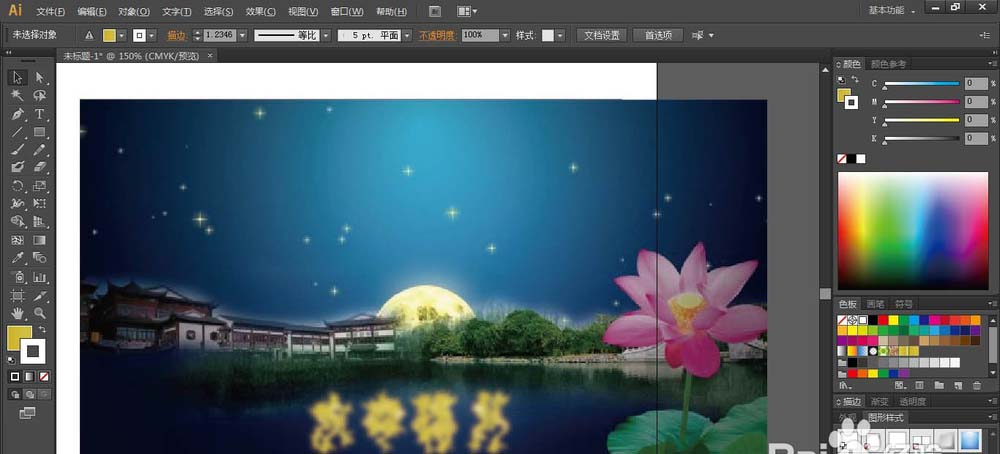
Task: Open the Color panel options menu
Action: pyautogui.click(x=992, y=64)
